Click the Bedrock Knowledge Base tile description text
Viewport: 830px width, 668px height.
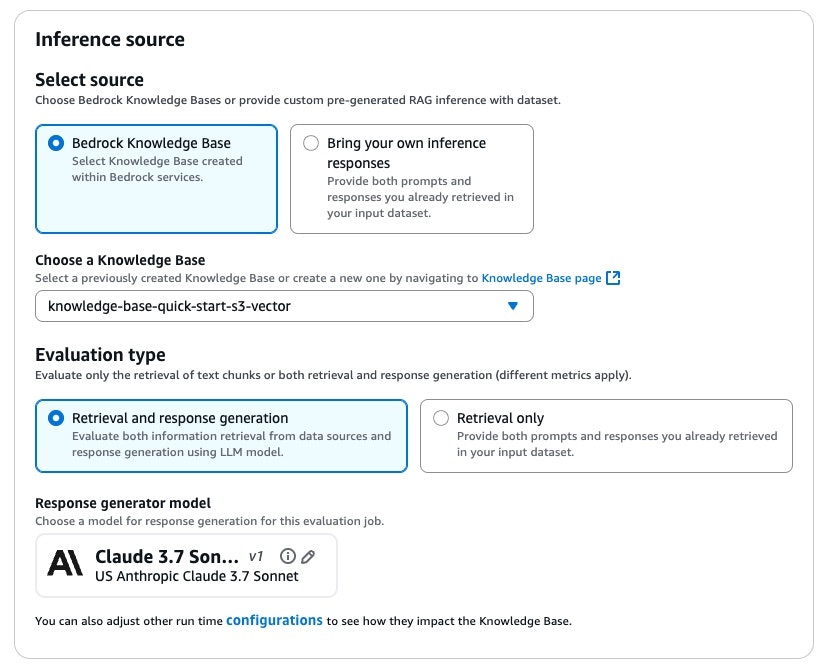point(157,169)
